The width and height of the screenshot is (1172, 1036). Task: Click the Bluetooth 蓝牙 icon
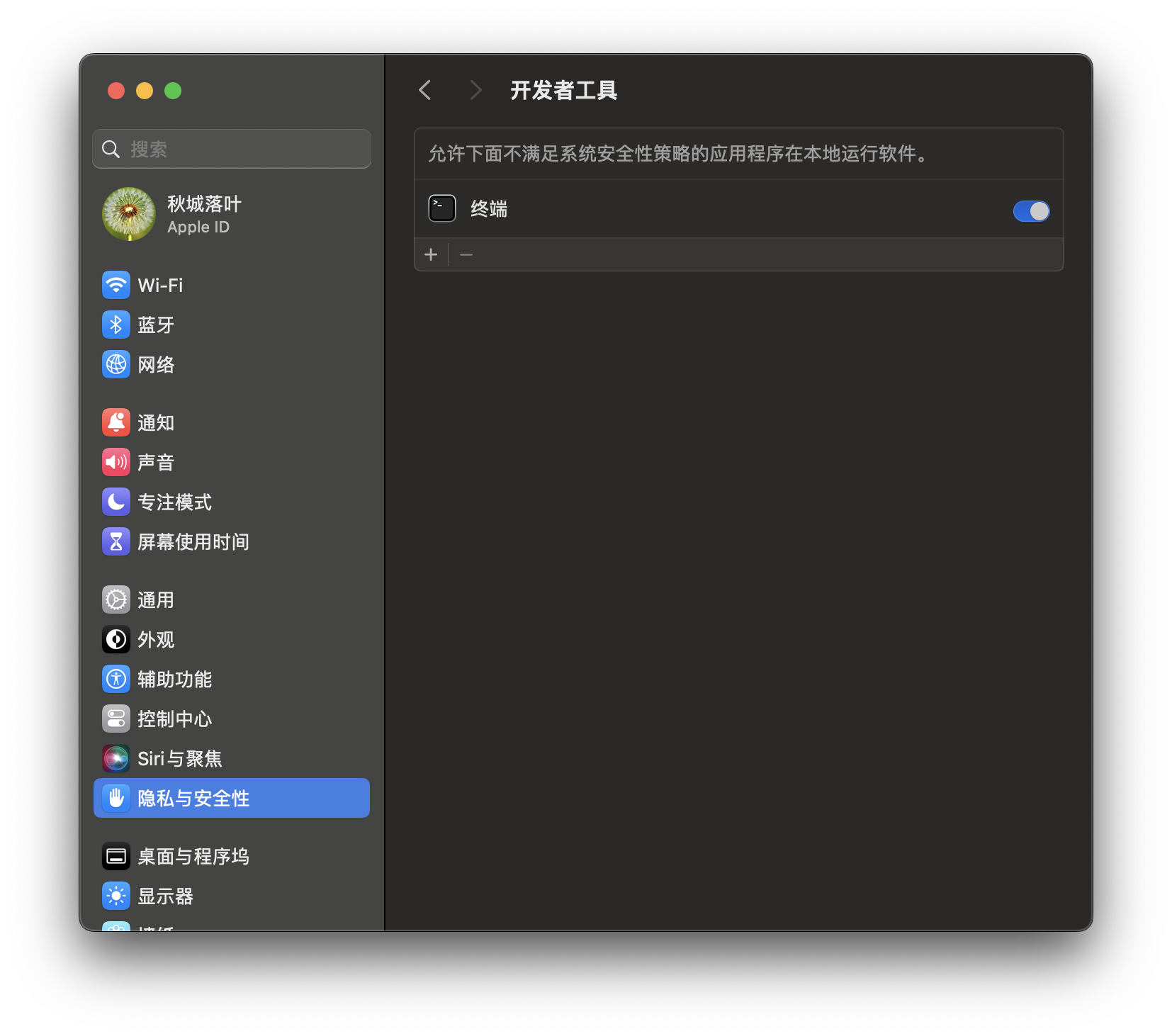coord(116,325)
